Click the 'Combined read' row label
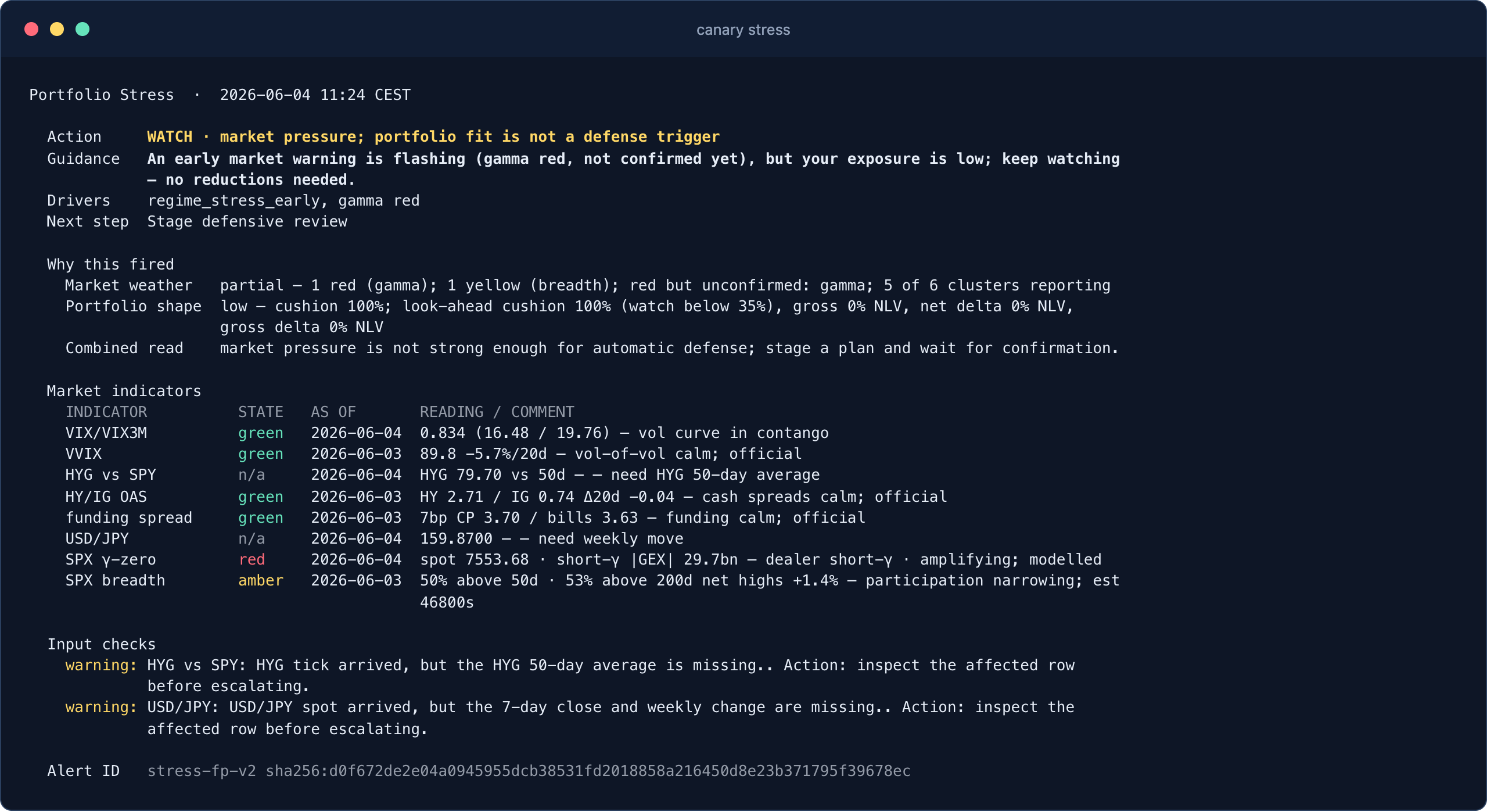 coord(124,348)
